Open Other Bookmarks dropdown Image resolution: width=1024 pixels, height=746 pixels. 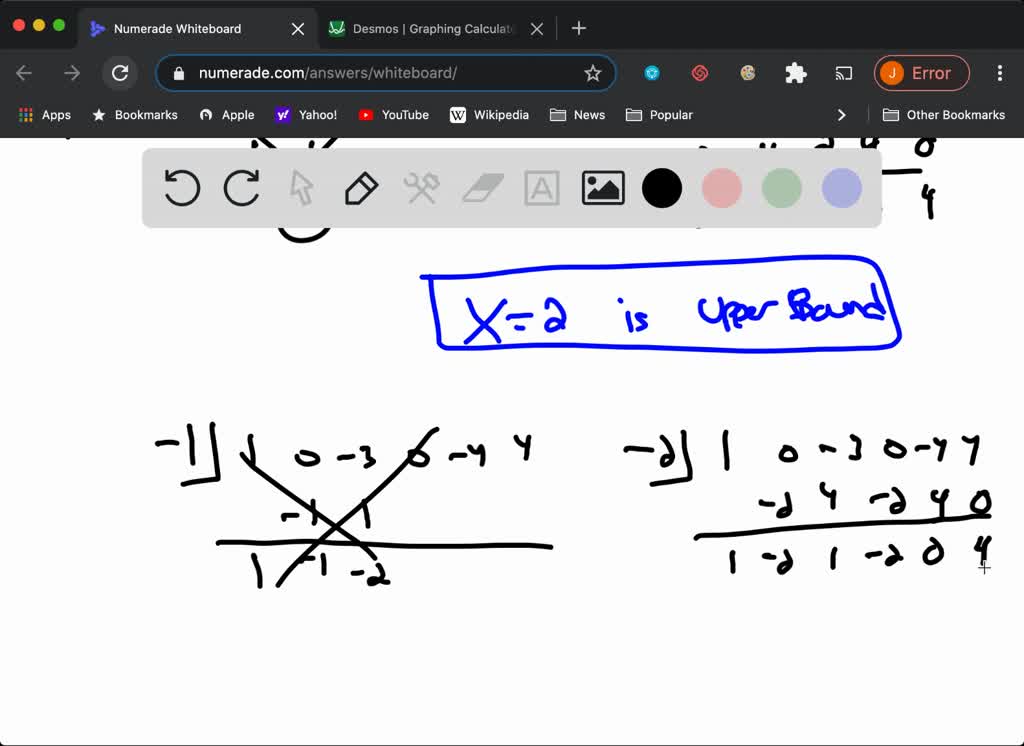[x=944, y=115]
